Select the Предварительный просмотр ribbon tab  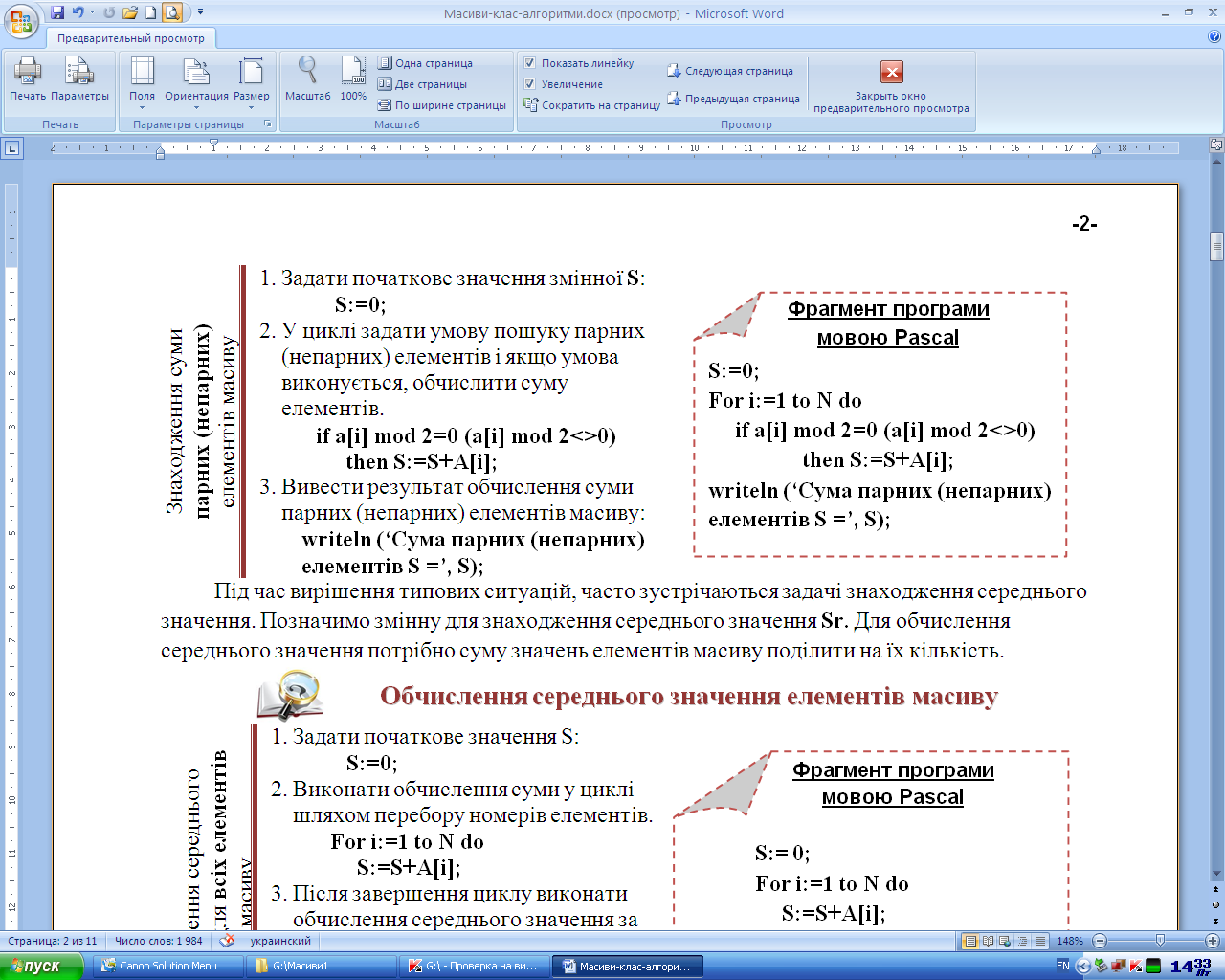coord(131,38)
